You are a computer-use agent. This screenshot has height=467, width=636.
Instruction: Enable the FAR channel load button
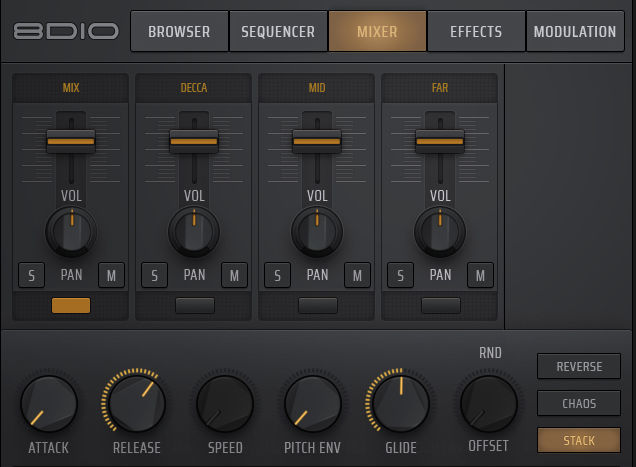pyautogui.click(x=441, y=305)
